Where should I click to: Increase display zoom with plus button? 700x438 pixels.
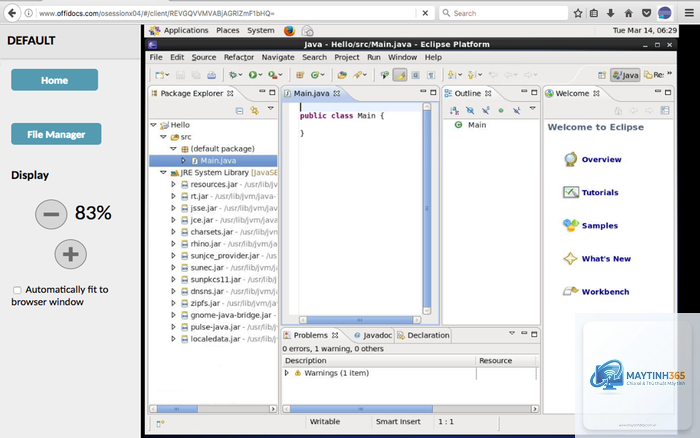(71, 254)
